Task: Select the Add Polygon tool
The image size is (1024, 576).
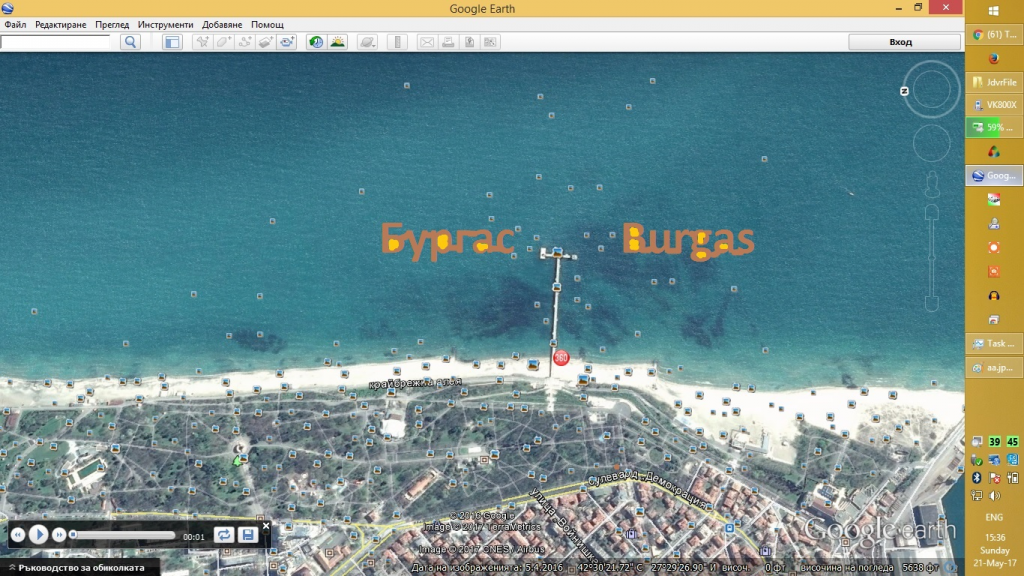Action: point(224,42)
